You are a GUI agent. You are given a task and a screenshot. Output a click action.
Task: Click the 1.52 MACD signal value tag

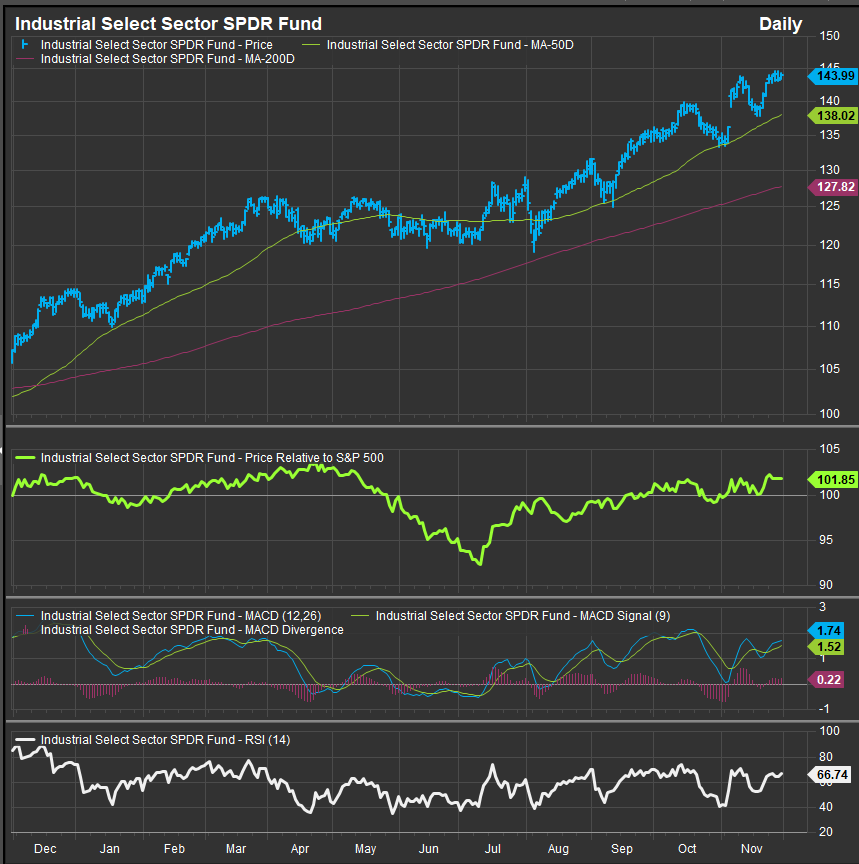click(825, 647)
